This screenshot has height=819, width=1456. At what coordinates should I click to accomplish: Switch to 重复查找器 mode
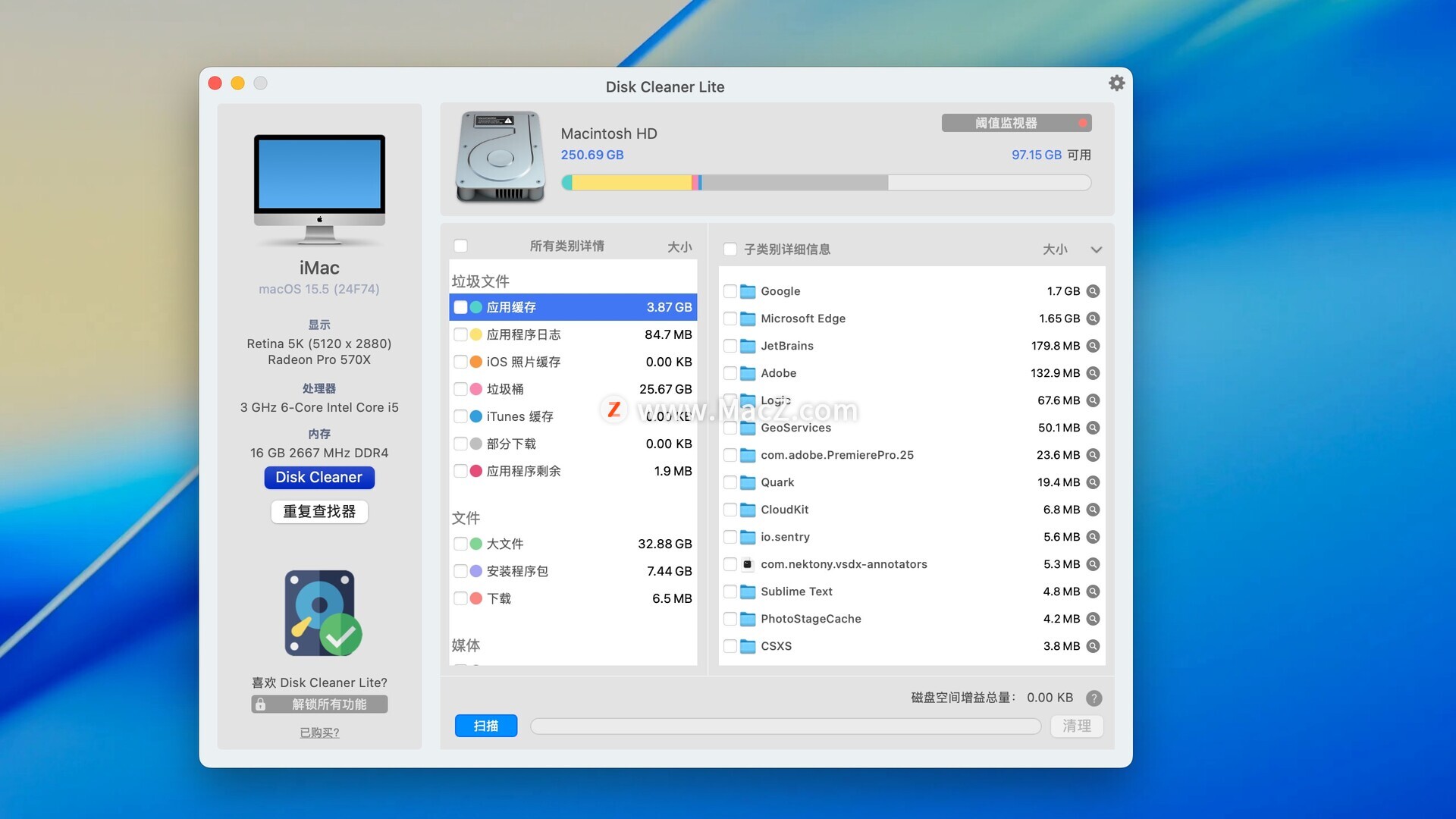(319, 512)
